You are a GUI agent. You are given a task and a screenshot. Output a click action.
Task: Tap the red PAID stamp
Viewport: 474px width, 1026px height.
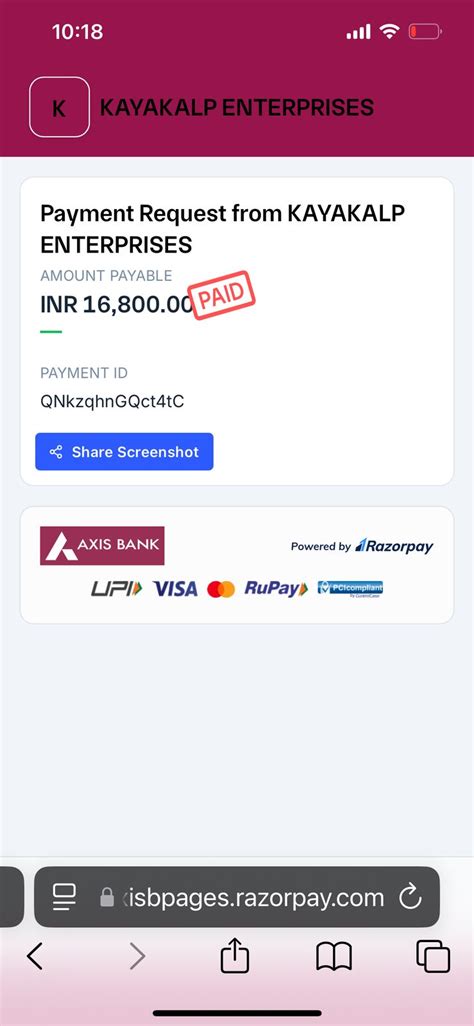(x=221, y=295)
